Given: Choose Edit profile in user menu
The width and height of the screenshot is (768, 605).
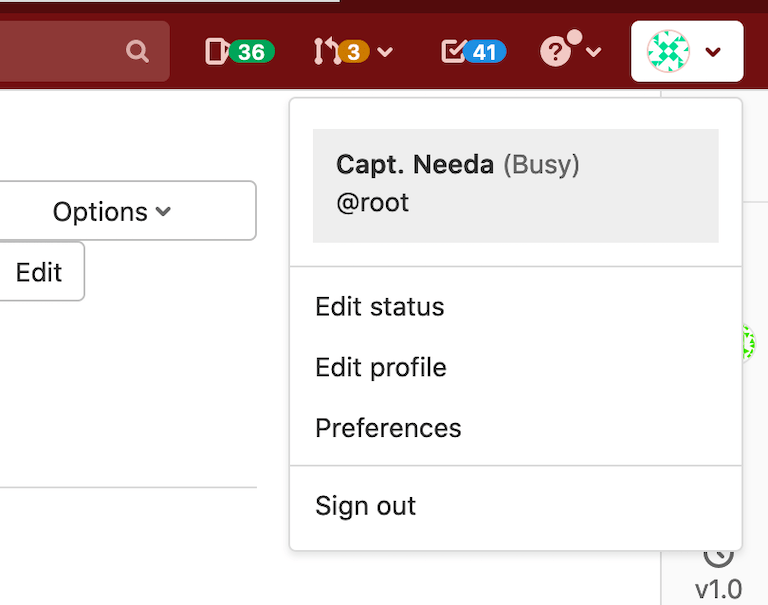Looking at the screenshot, I should pyautogui.click(x=380, y=367).
